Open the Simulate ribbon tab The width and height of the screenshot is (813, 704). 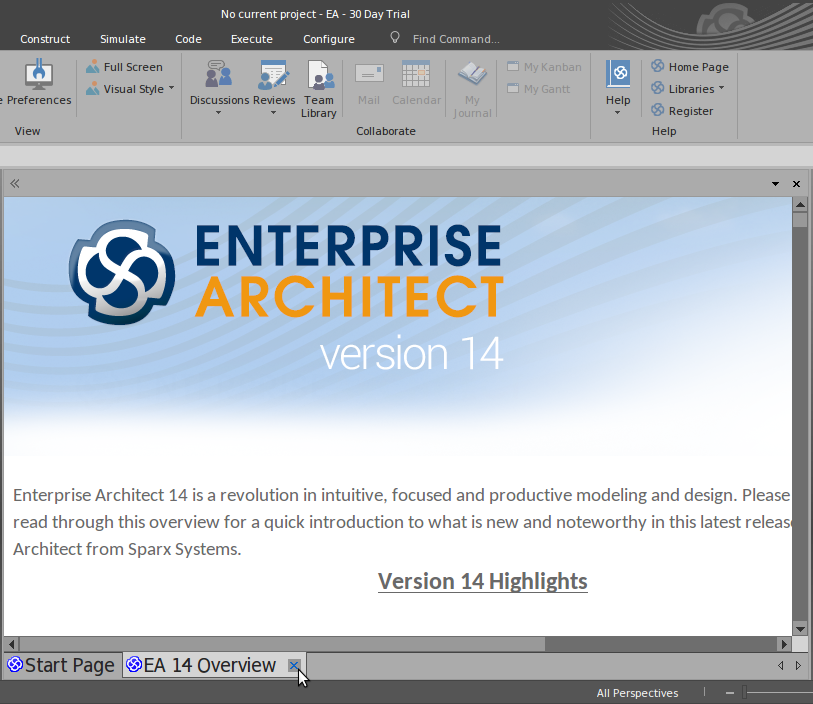click(x=123, y=39)
